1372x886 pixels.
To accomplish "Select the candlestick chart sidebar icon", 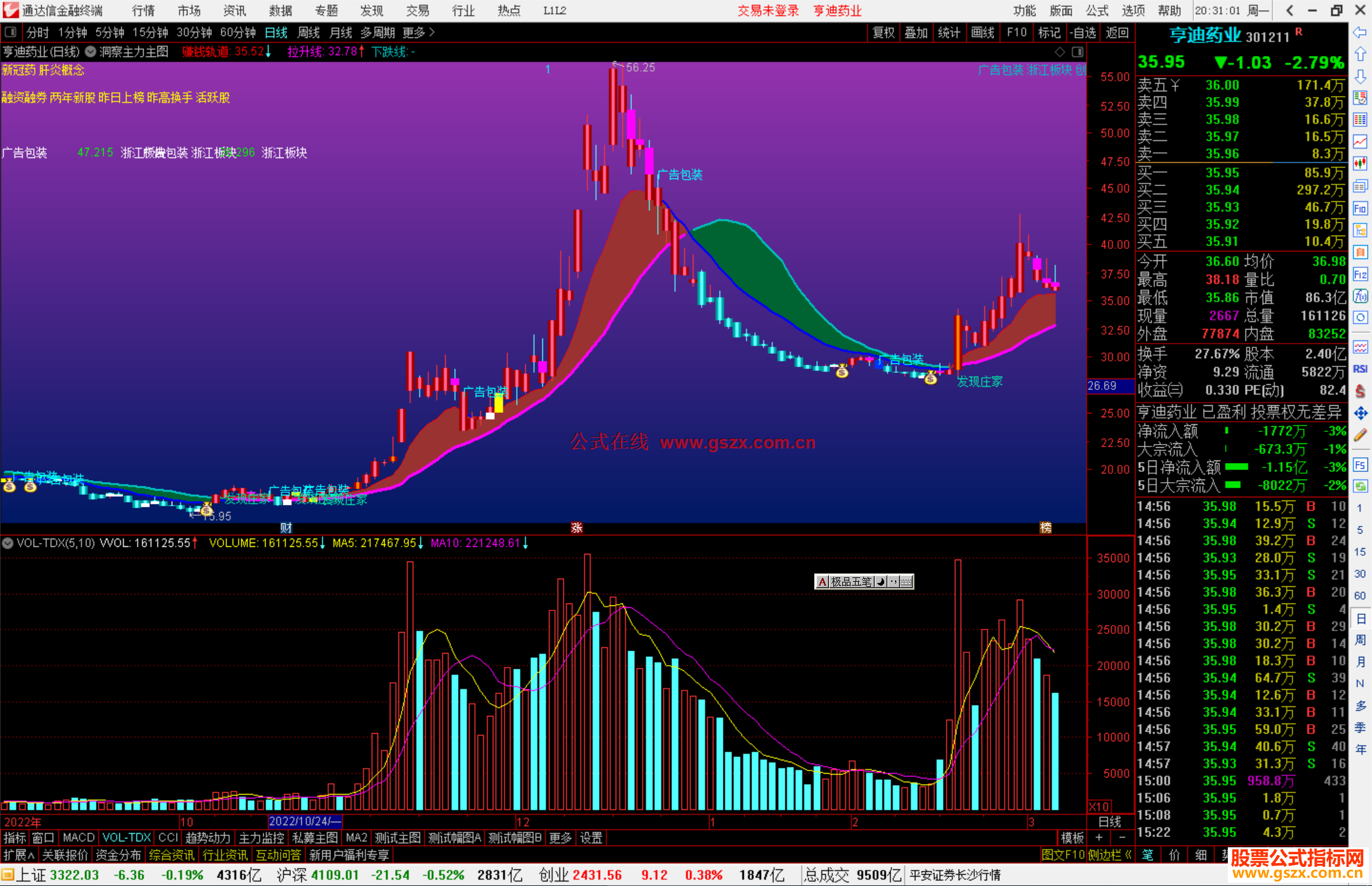I will [1360, 164].
